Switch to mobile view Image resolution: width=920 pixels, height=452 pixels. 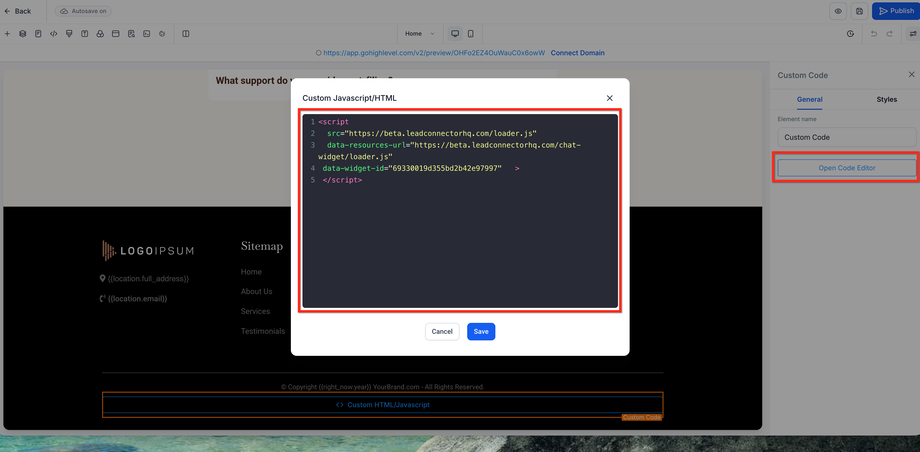click(x=470, y=34)
